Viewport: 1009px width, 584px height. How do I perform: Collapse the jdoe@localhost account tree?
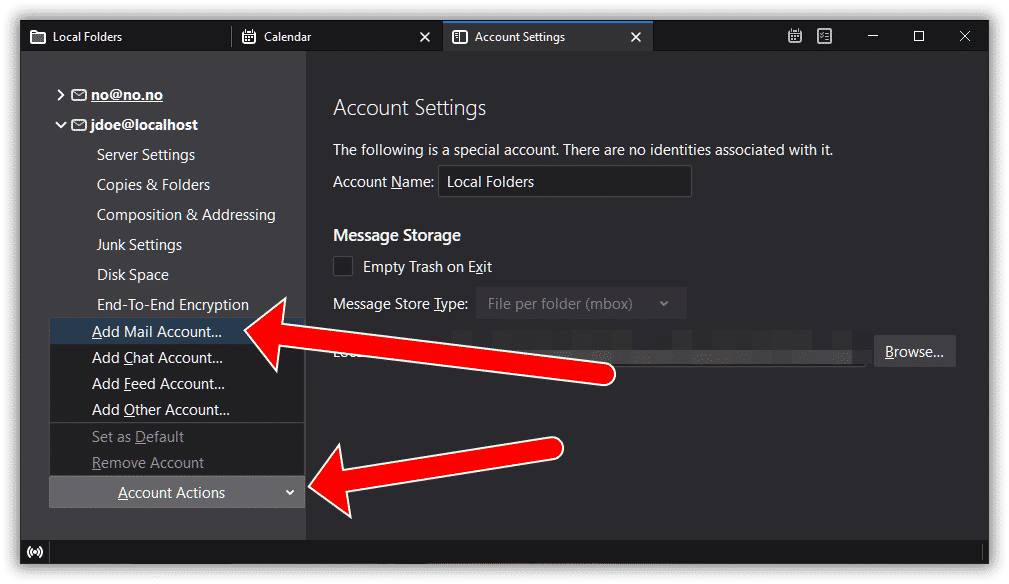pos(60,125)
